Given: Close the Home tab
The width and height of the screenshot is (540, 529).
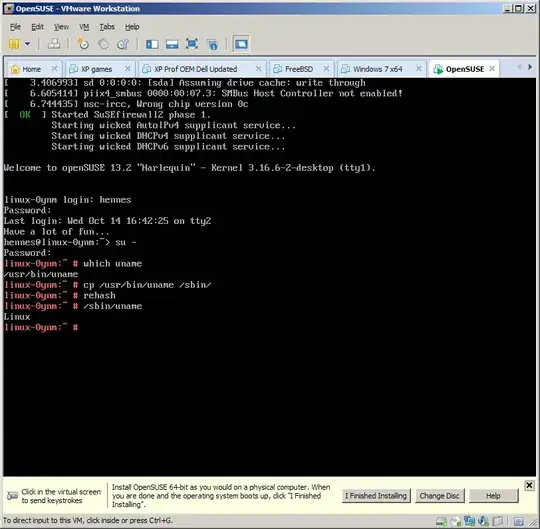Looking at the screenshot, I should (54, 69).
